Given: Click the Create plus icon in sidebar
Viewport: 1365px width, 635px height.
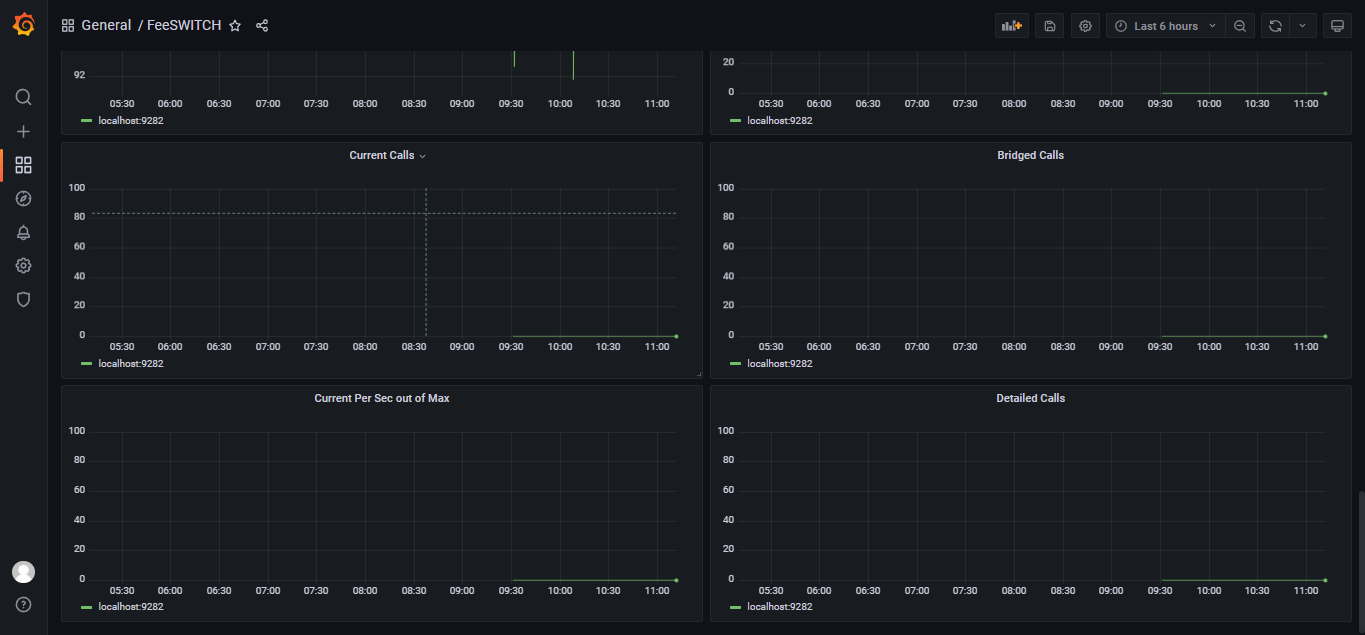Looking at the screenshot, I should [23, 131].
